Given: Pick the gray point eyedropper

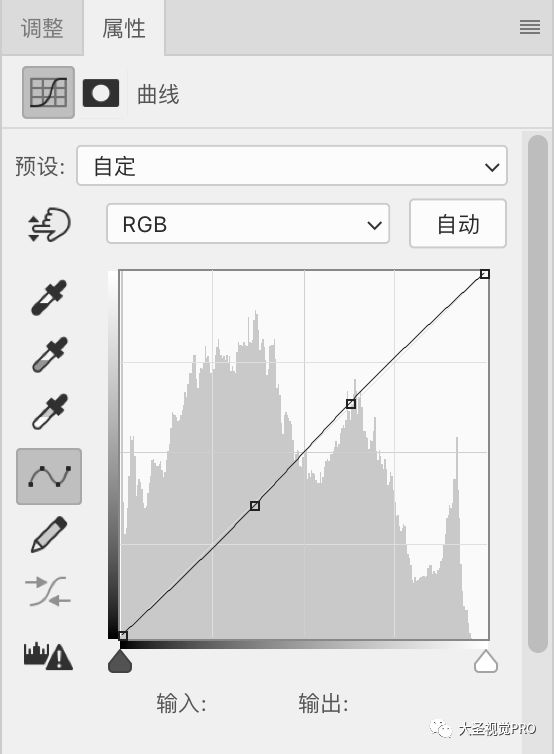Looking at the screenshot, I should 50,355.
